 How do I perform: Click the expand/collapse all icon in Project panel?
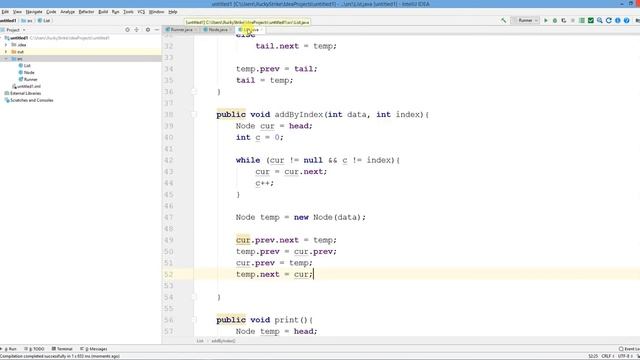pyautogui.click(x=137, y=30)
